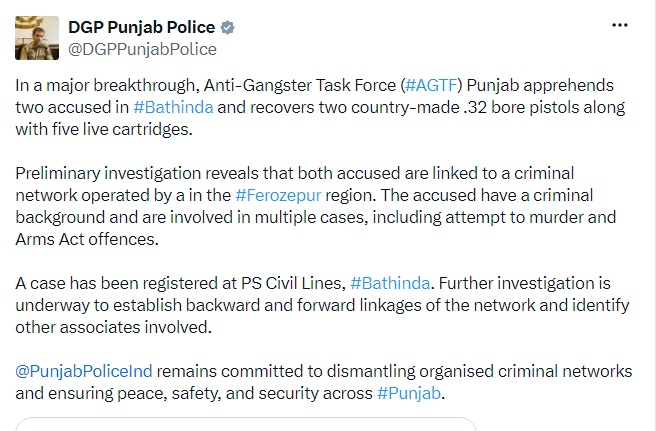Open #Bathinda hashtag near 'two accused in'
656x431 pixels.
[173, 108]
